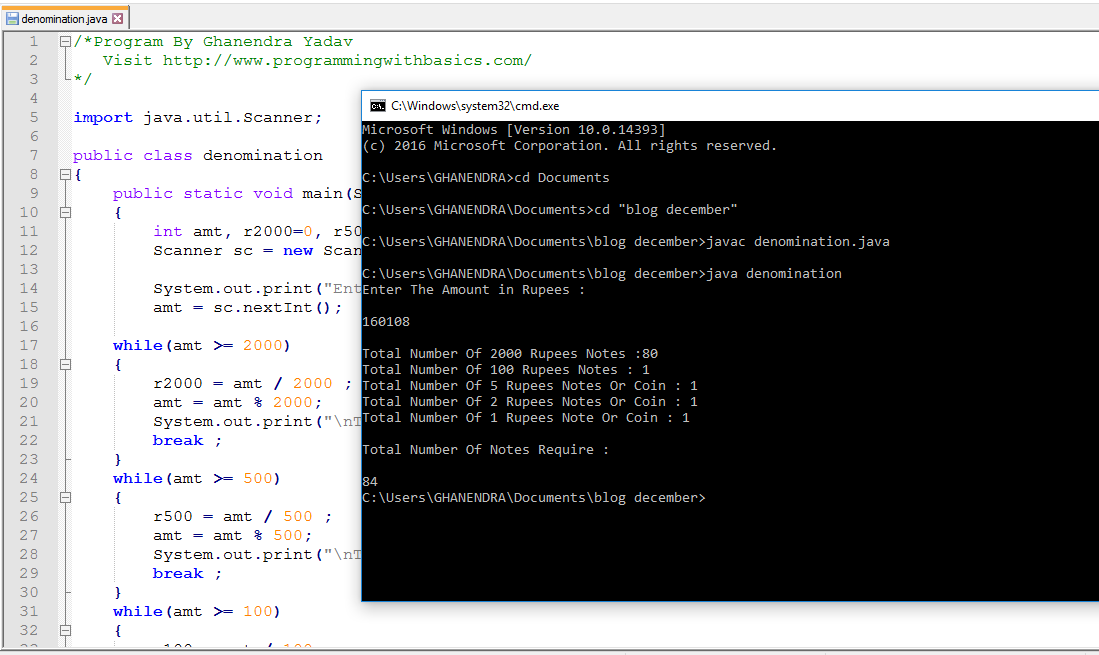Click line number 5 in the gutter

[34, 117]
